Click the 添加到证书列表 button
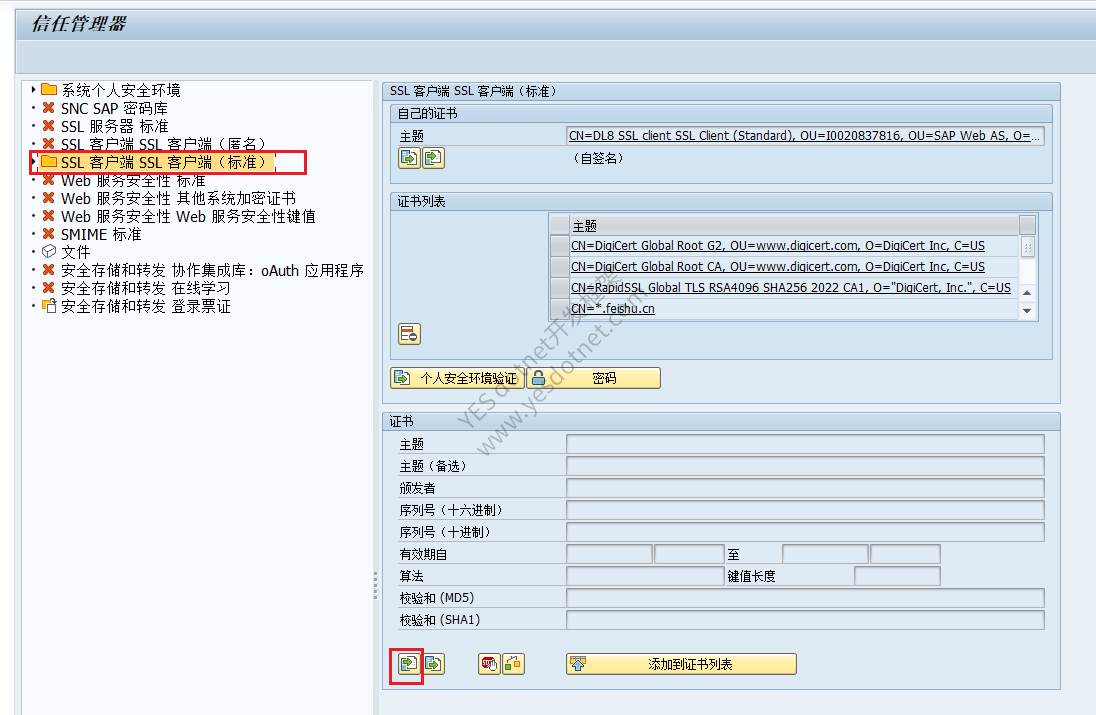 681,664
